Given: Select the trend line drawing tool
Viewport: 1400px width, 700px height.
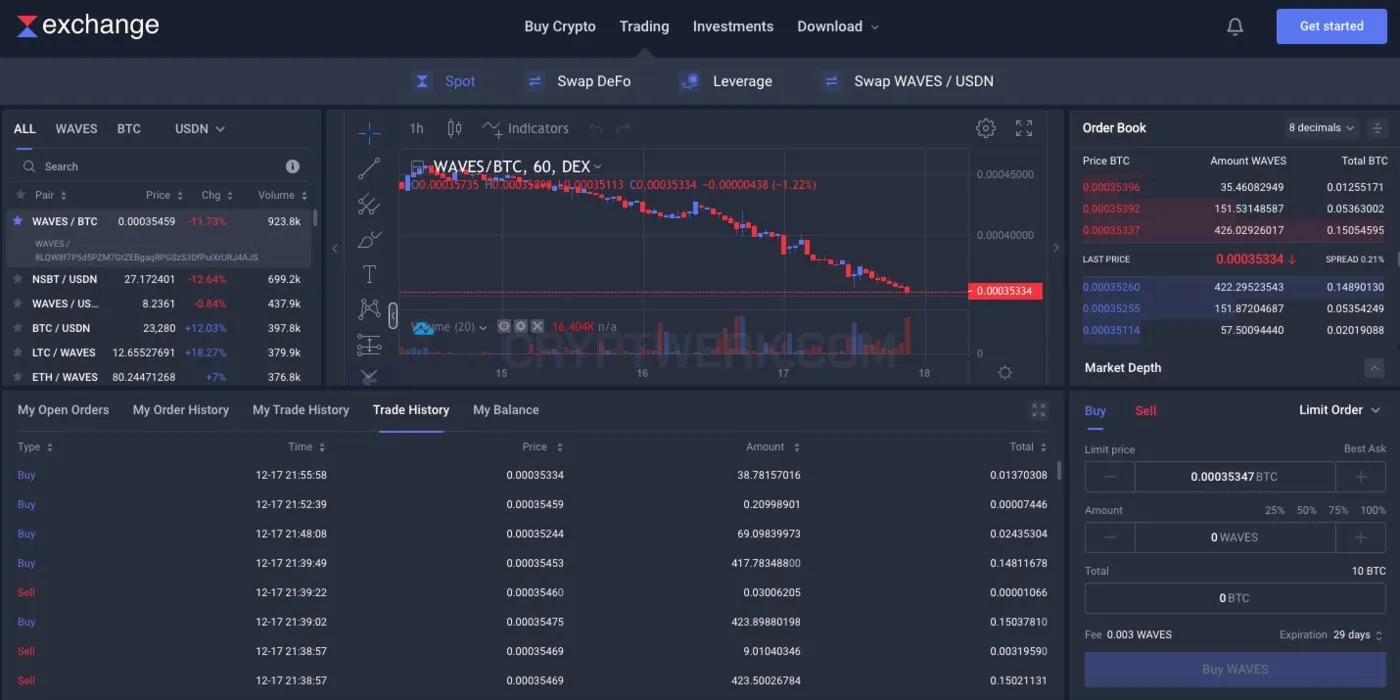Looking at the screenshot, I should [x=369, y=169].
